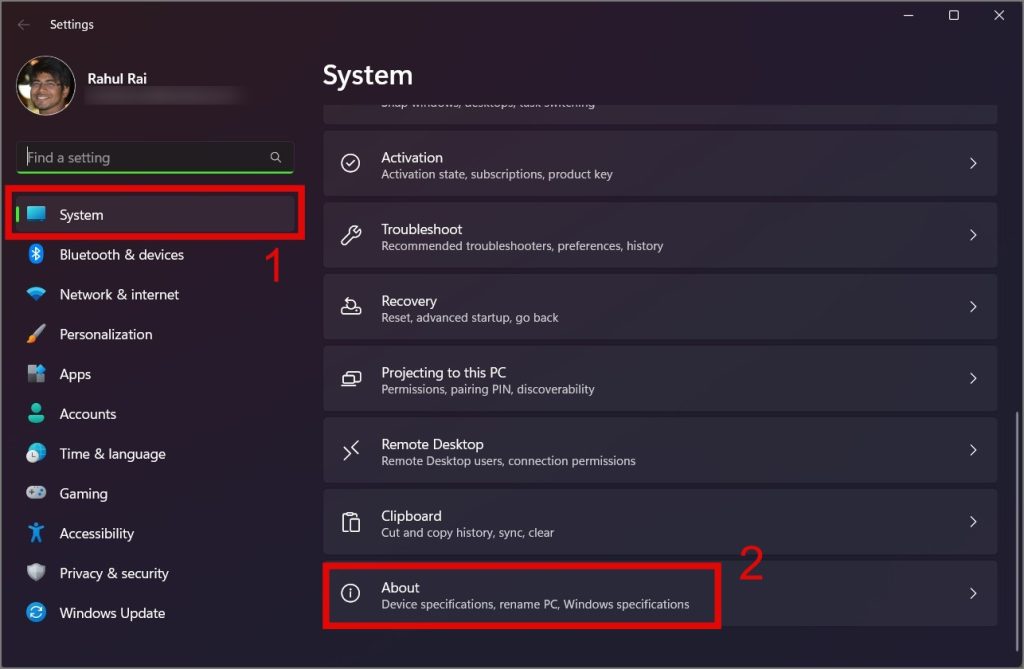Expand Remote Desktop row chevron

(x=973, y=451)
